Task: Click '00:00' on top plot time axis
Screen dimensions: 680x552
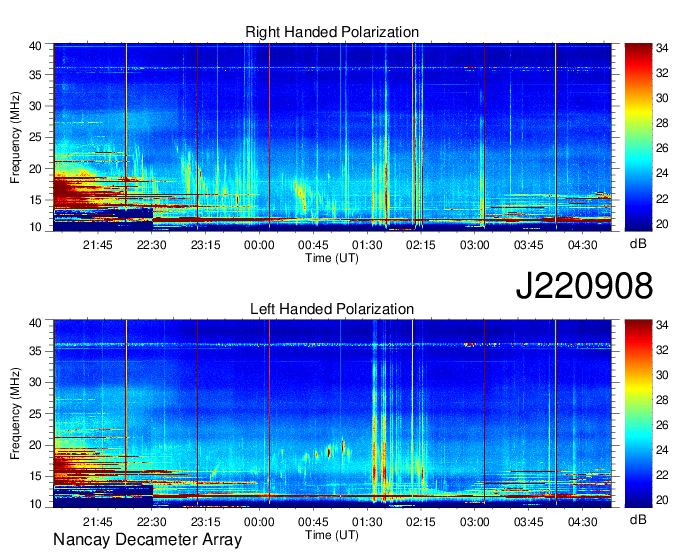Action: tap(259, 245)
